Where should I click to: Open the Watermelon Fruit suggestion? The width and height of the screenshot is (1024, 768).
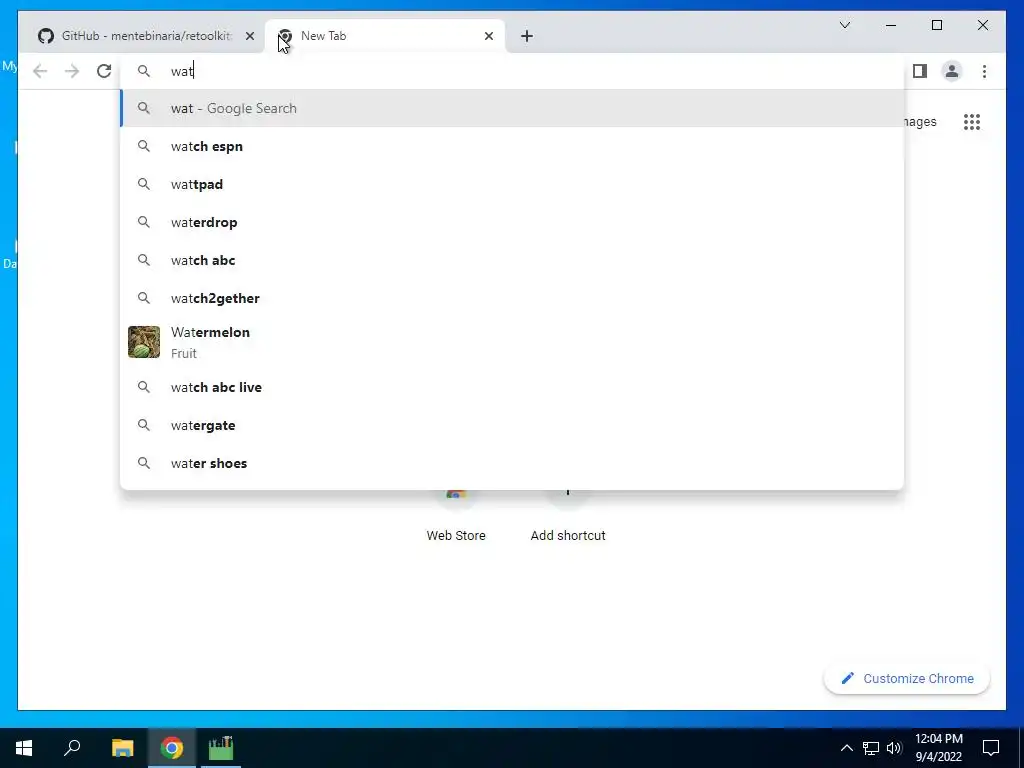coord(512,342)
